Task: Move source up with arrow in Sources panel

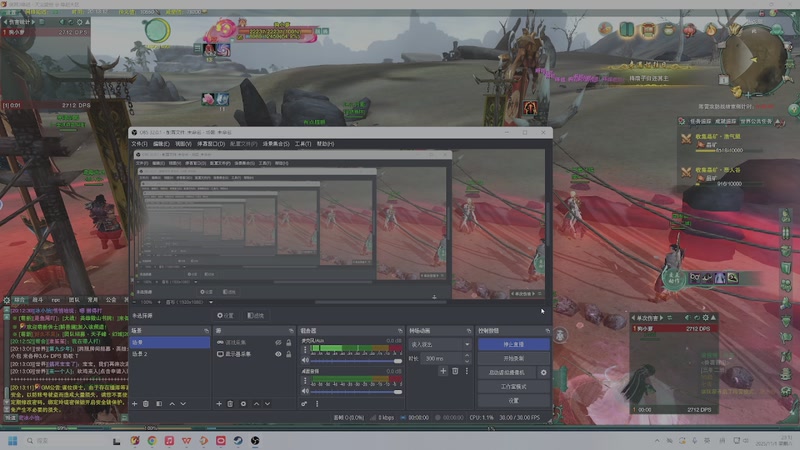Action: tap(256, 404)
